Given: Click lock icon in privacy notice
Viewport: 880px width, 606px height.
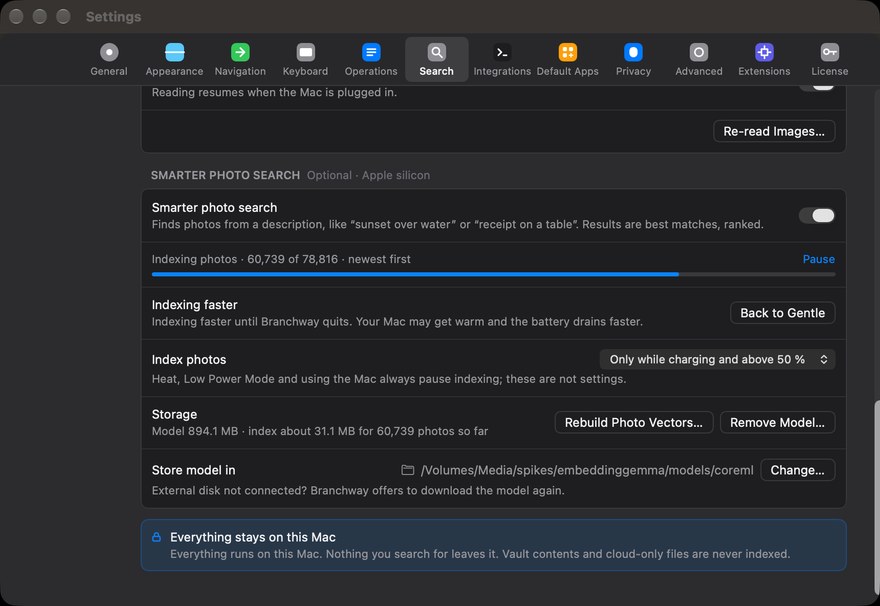Looking at the screenshot, I should (157, 537).
